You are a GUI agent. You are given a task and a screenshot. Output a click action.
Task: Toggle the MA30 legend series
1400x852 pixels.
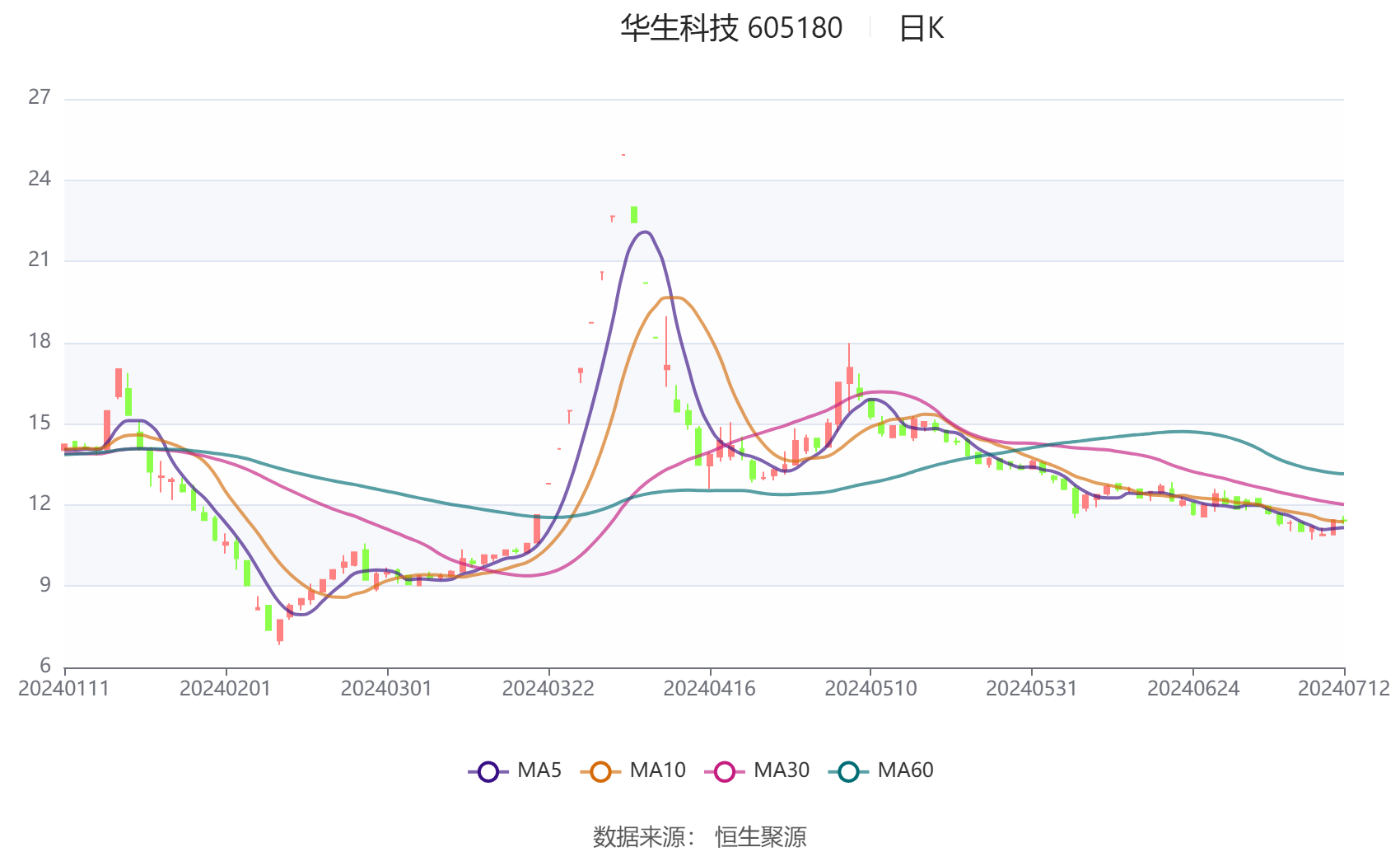(757, 771)
